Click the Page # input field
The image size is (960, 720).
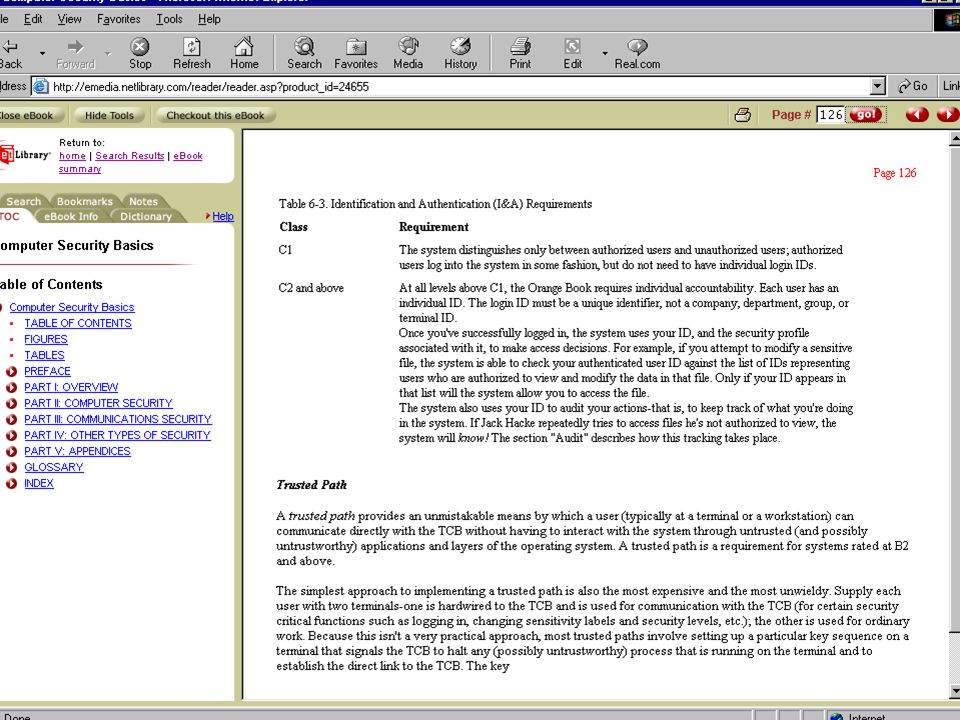pos(831,114)
